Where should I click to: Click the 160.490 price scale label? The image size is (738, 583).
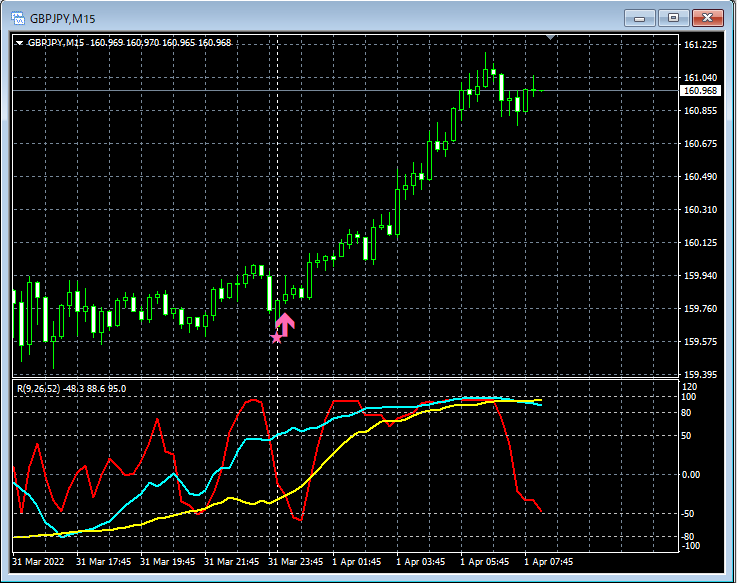coord(700,176)
